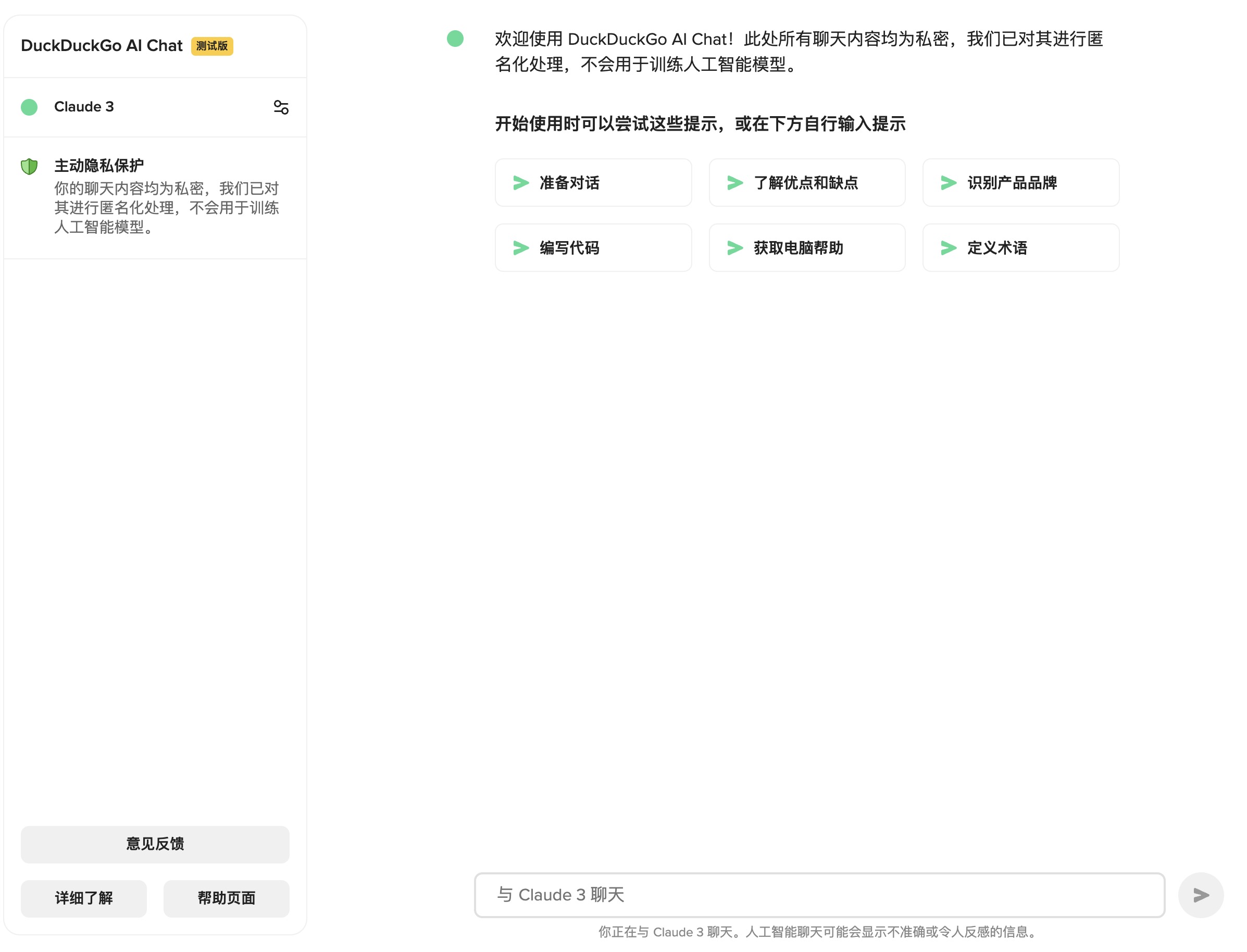Choose the 编写代码 prompt
The width and height of the screenshot is (1247, 952).
593,247
